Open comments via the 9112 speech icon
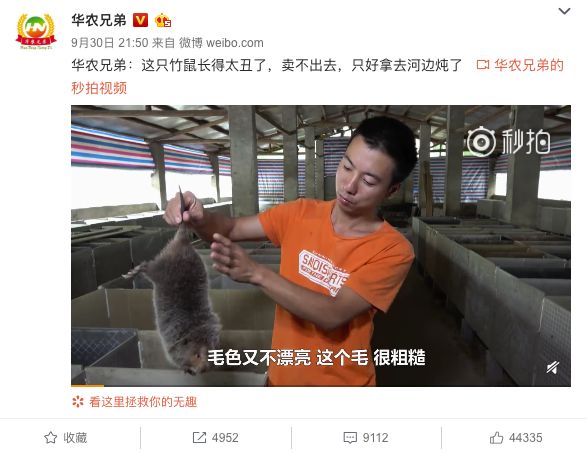Viewport: 587px width, 454px height. [x=366, y=438]
